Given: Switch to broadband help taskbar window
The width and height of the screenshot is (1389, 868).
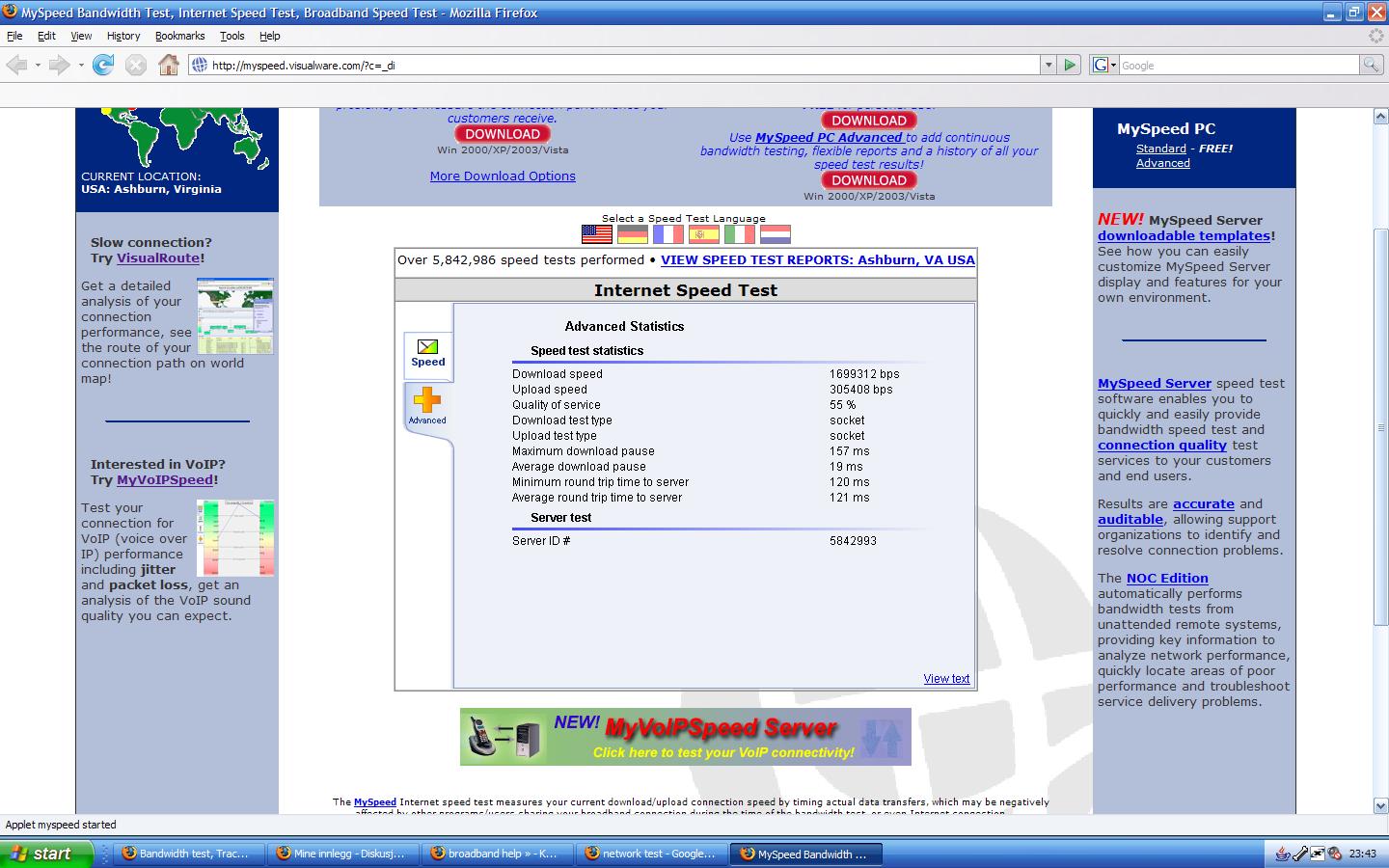Looking at the screenshot, I should tap(495, 854).
